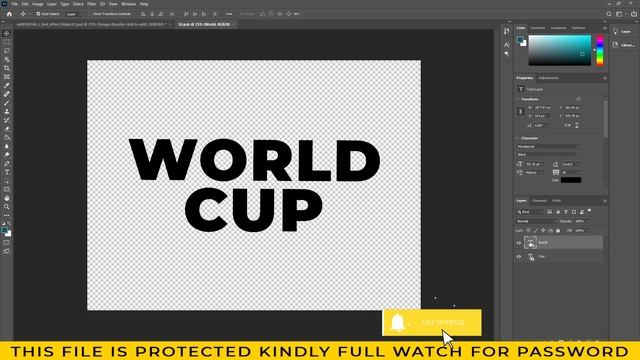640x360 pixels.
Task: Open the History panel icon in dock
Action: pyautogui.click(x=507, y=31)
